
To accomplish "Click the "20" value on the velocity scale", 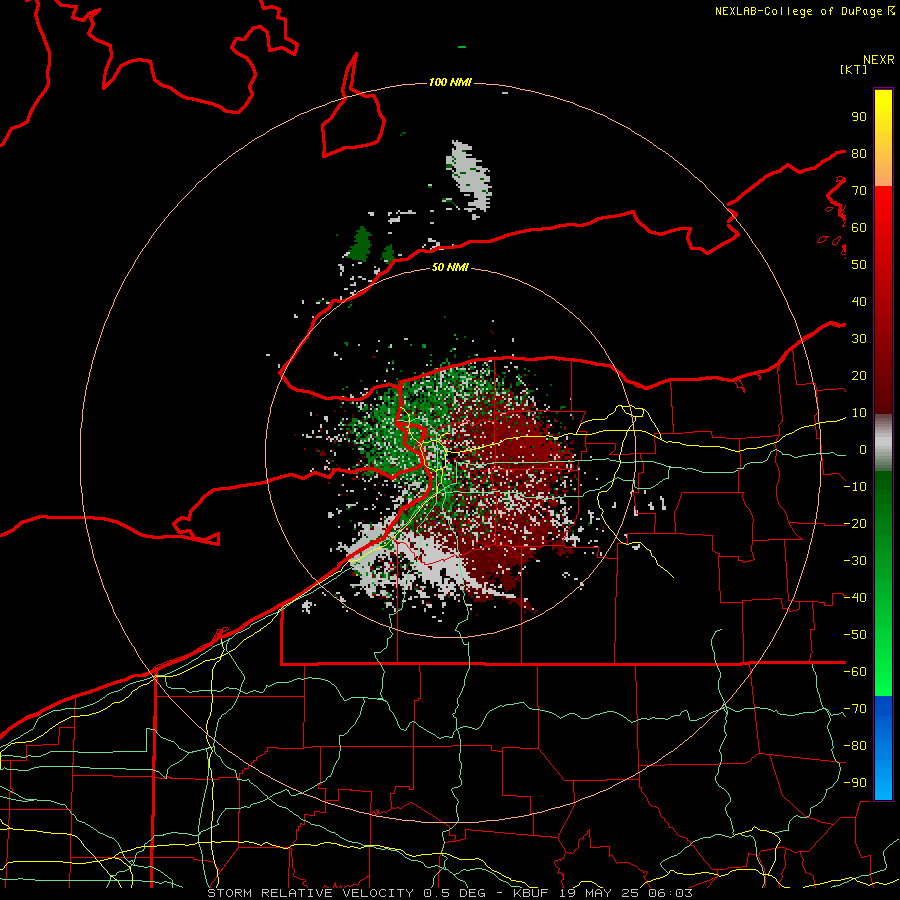I will 859,375.
